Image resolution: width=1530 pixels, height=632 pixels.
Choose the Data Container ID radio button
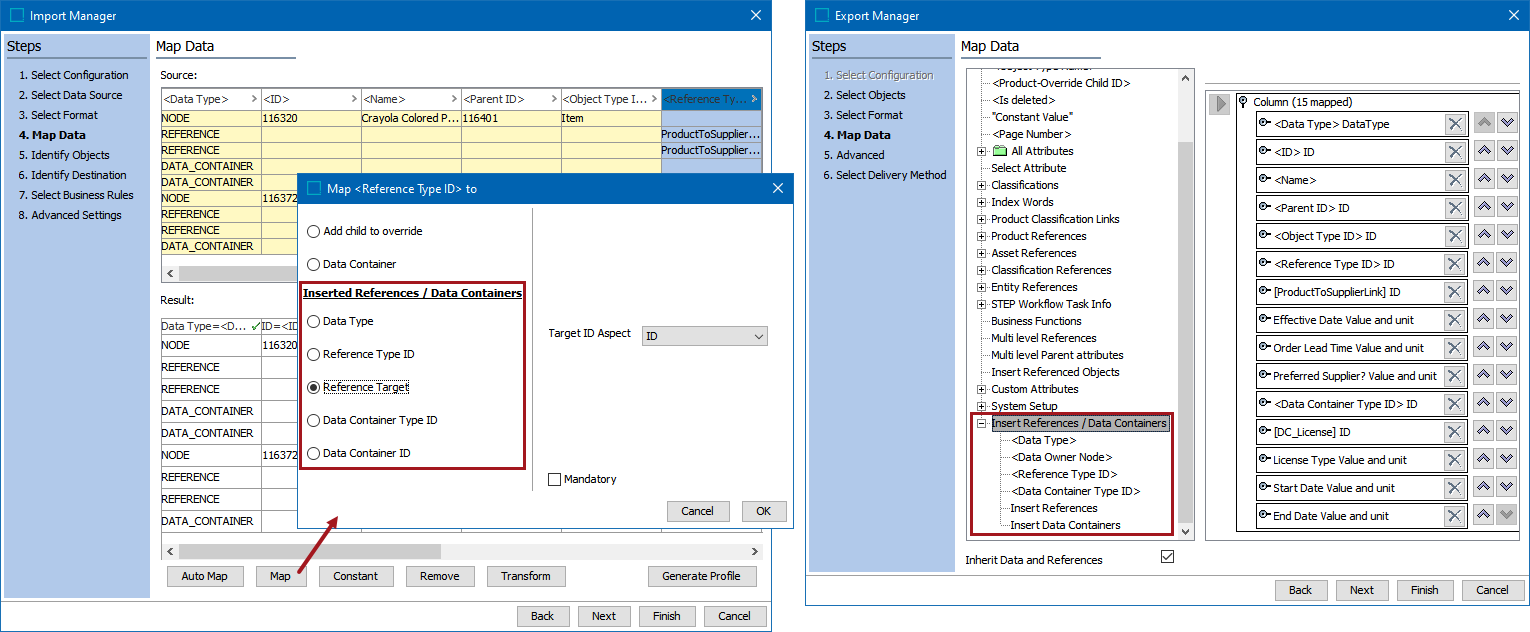[x=315, y=453]
